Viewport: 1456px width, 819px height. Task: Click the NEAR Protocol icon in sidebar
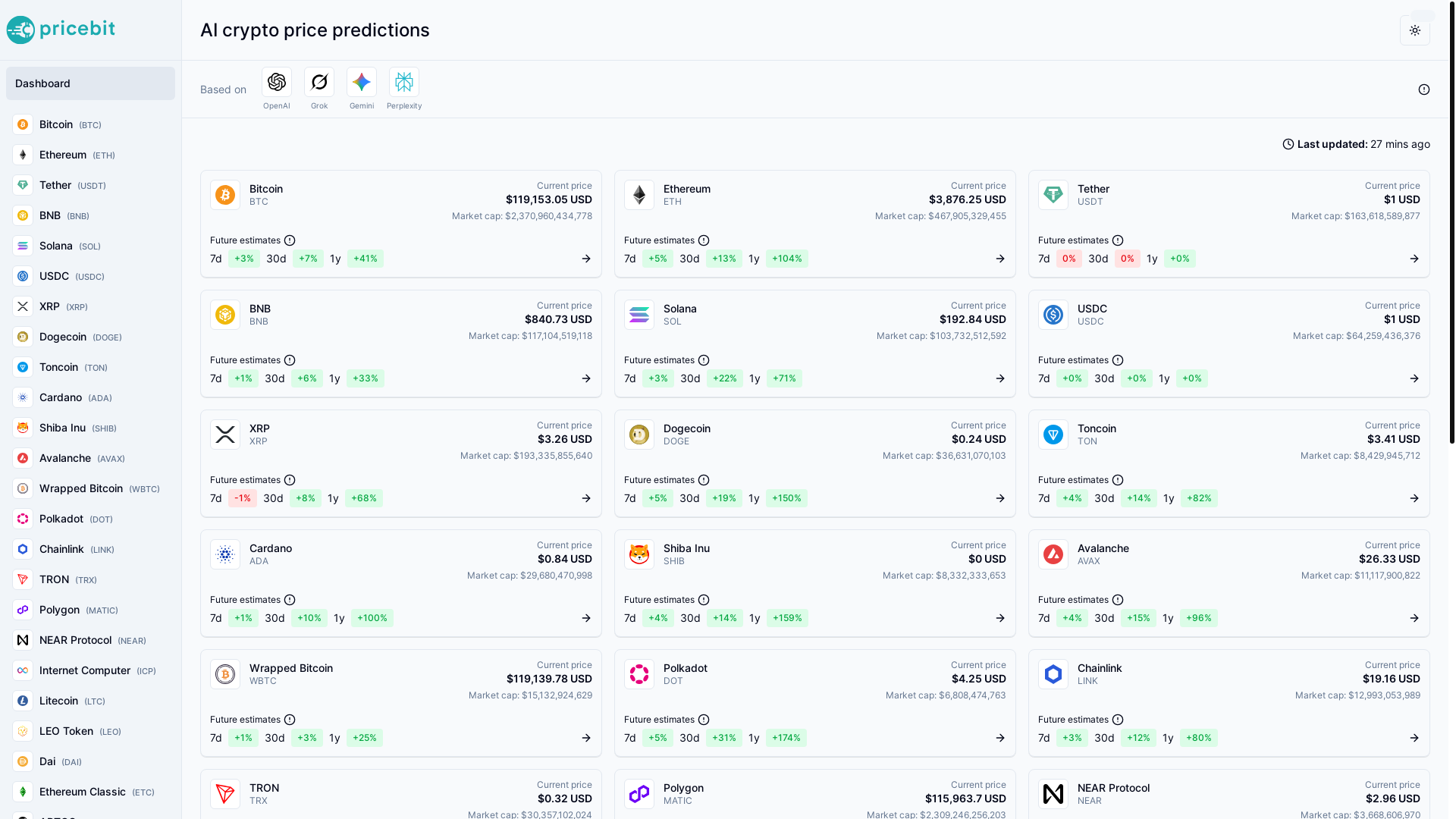(23, 640)
